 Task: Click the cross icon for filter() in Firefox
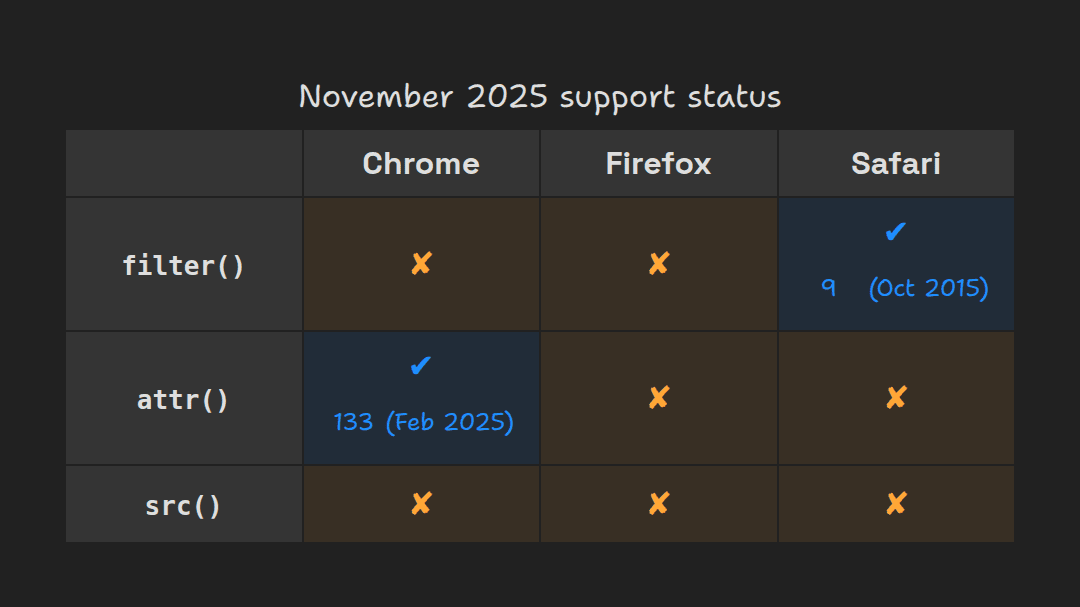(x=658, y=264)
